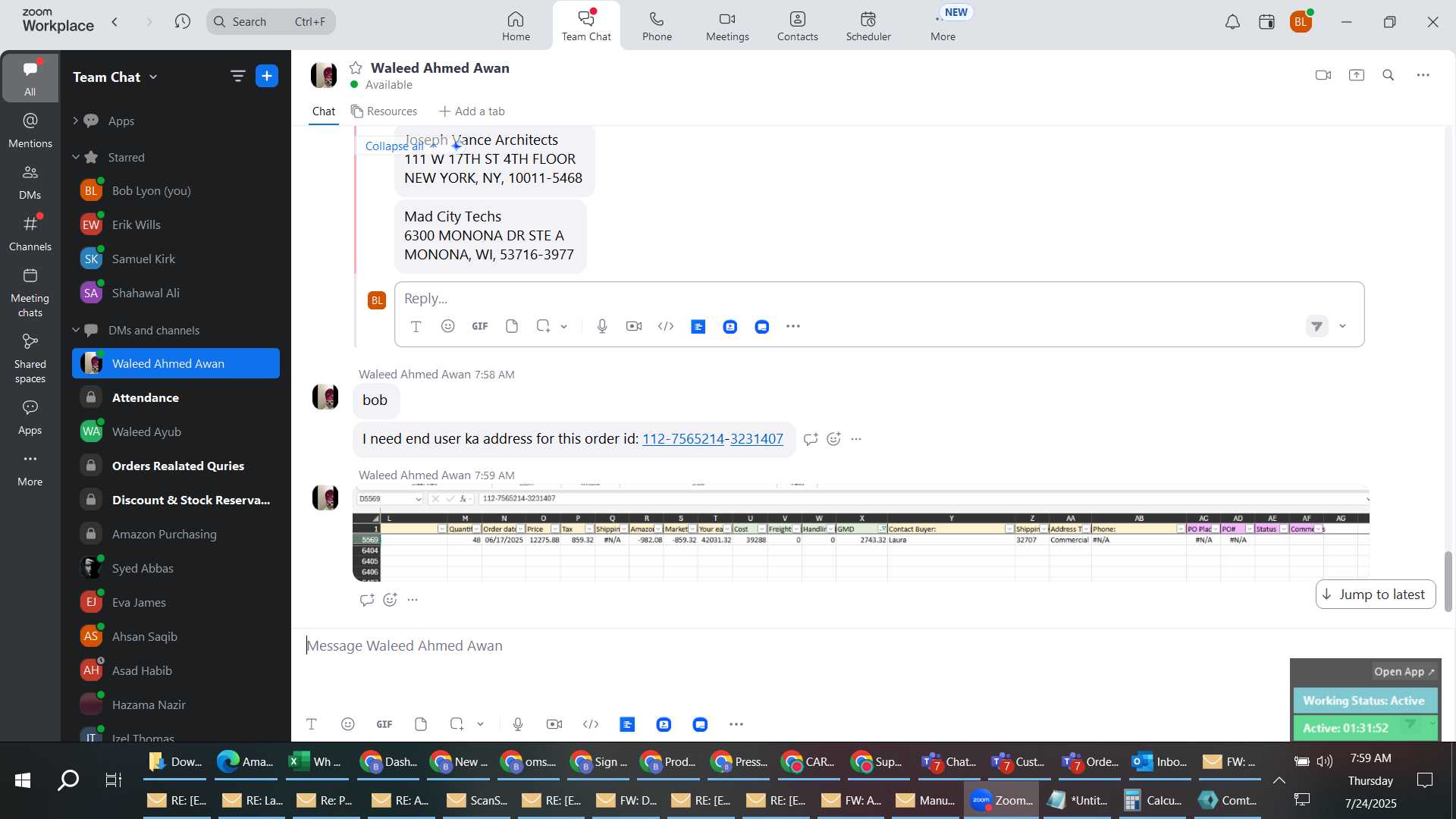Screen dimensions: 1456x819
Task: Open the Channels sidebar section
Action: click(30, 234)
